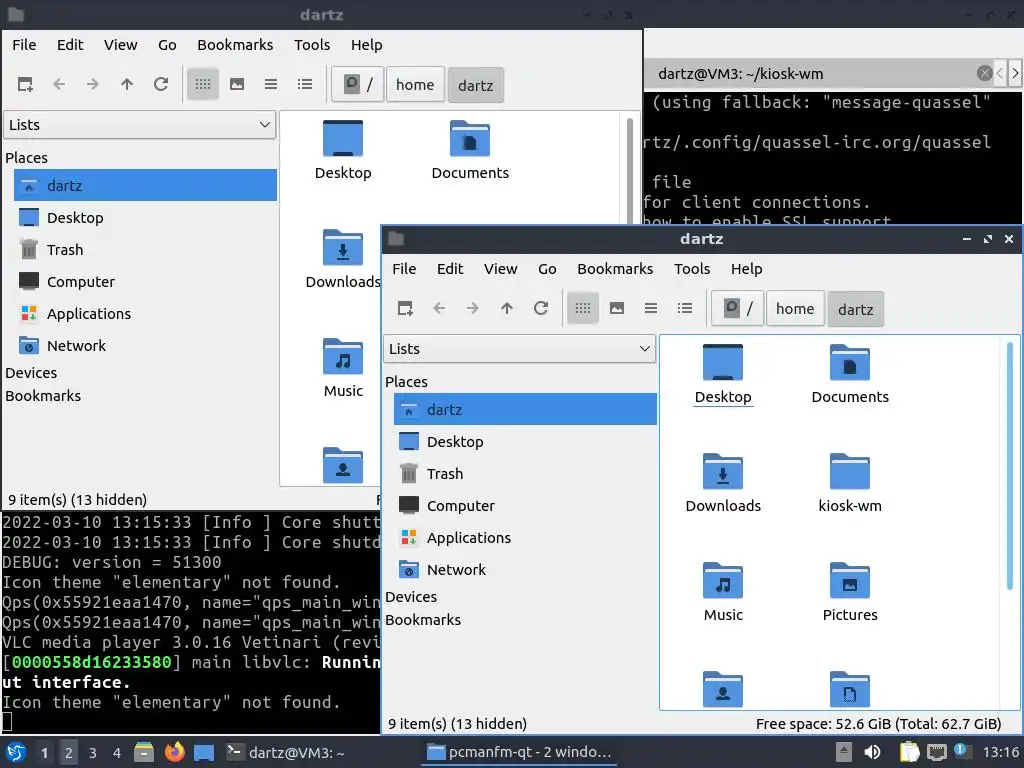Screen dimensions: 1024x768
Task: Go up a folder in front window
Action: coord(507,308)
